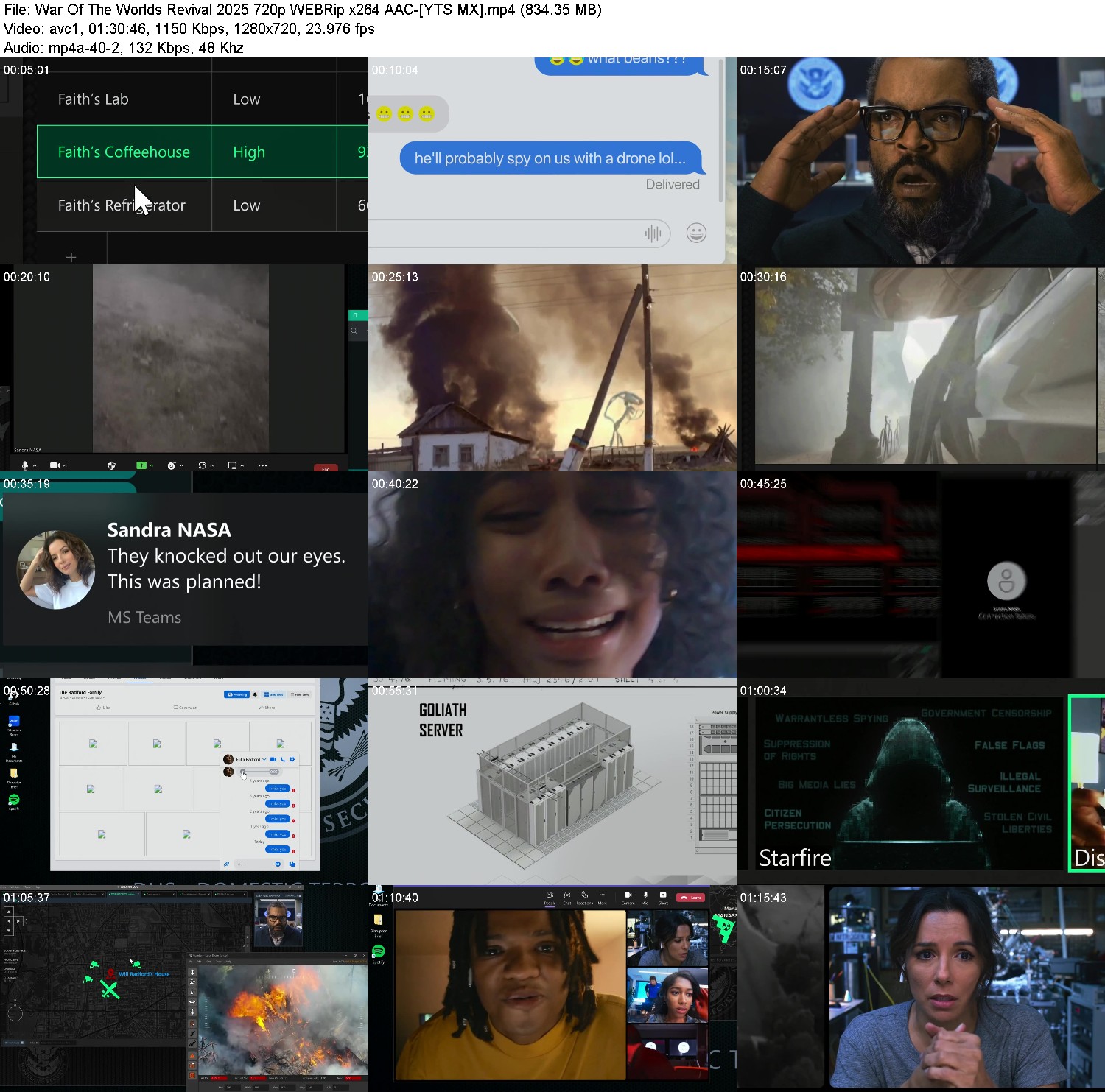1105x1092 pixels.
Task: Click the High value in the Coffeehouse row
Action: tap(249, 152)
